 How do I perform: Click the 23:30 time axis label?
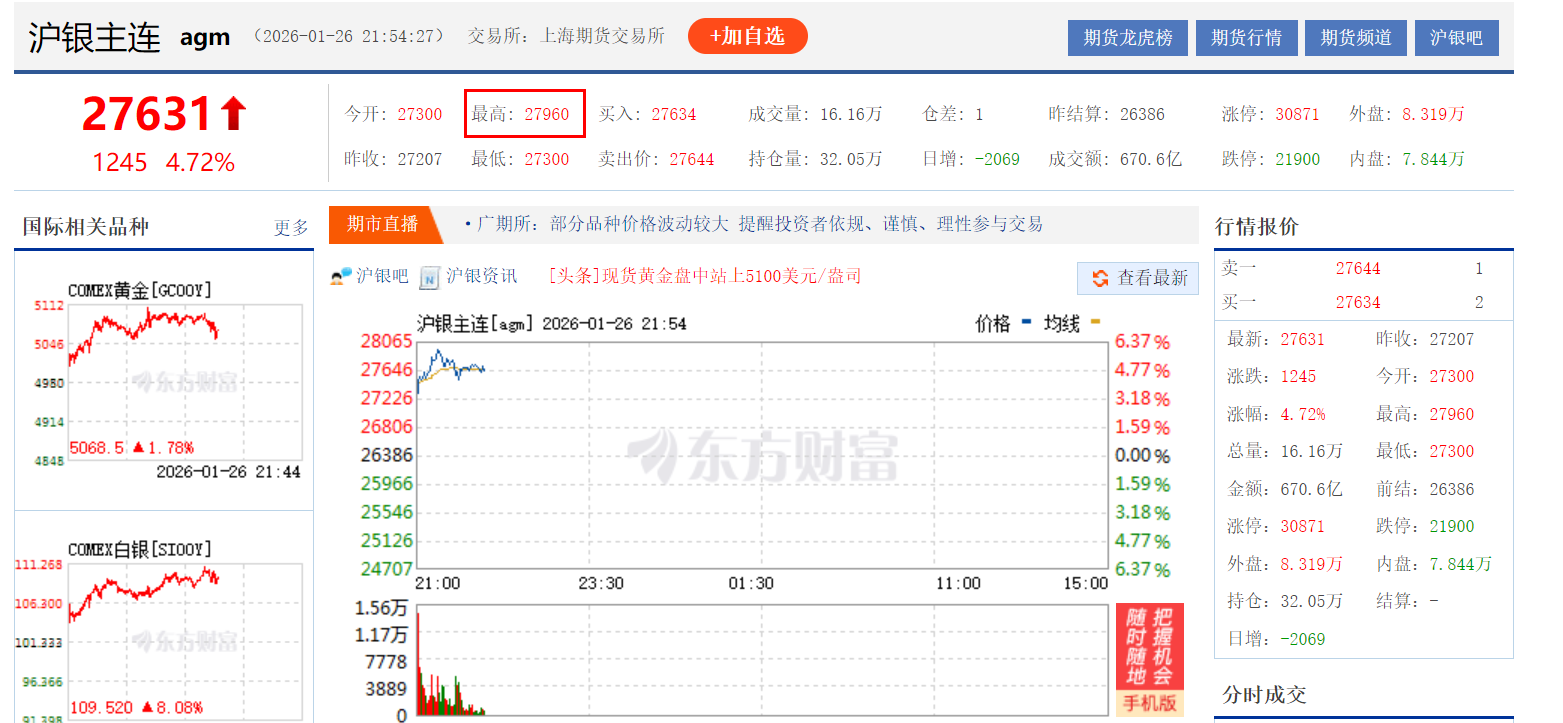(601, 584)
